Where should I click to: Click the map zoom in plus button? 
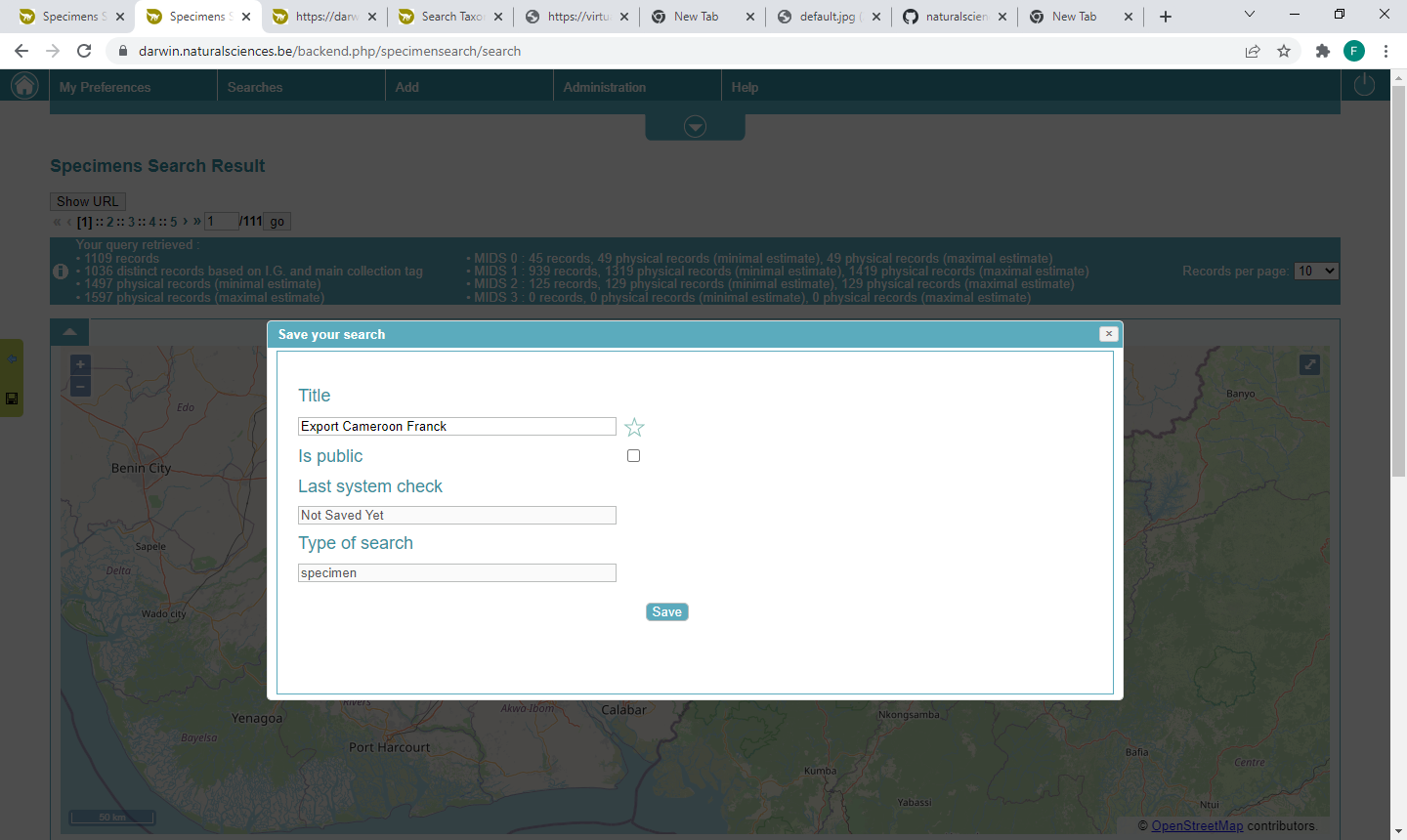pos(80,364)
